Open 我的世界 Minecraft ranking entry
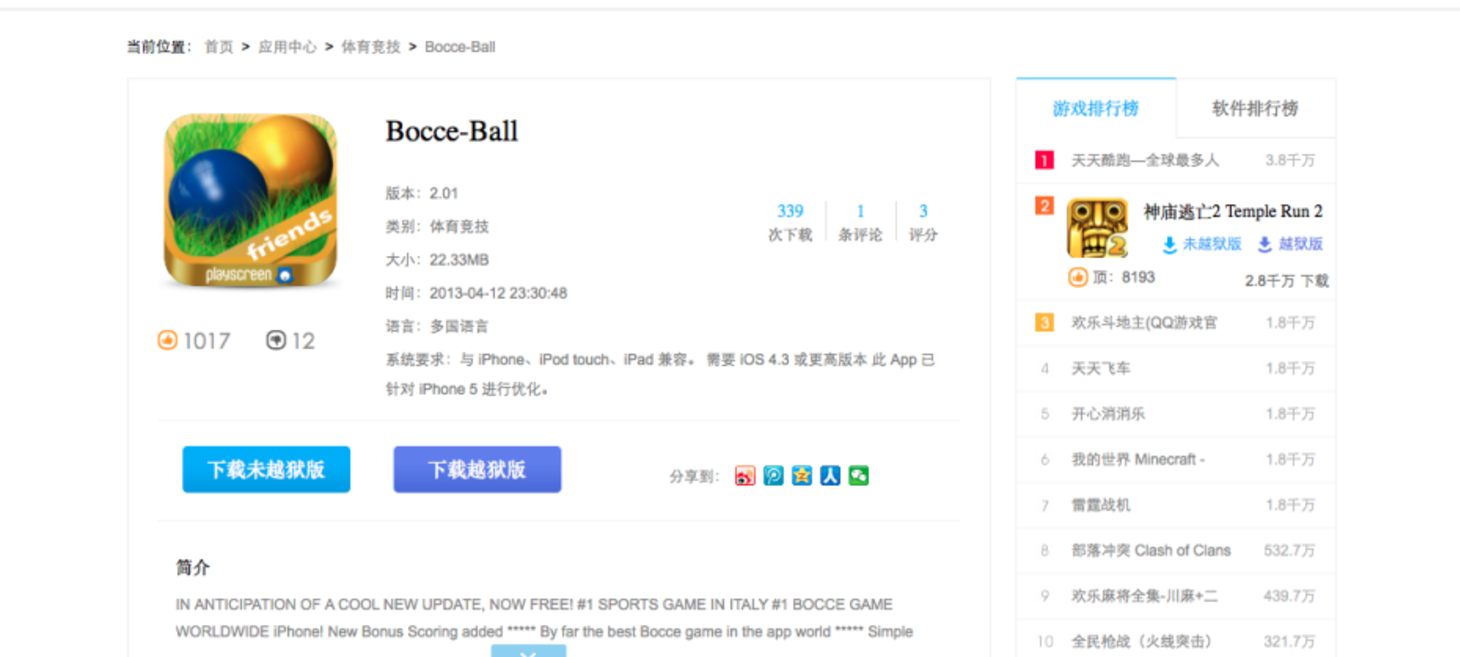Viewport: 1460px width, 657px height. tap(1138, 460)
